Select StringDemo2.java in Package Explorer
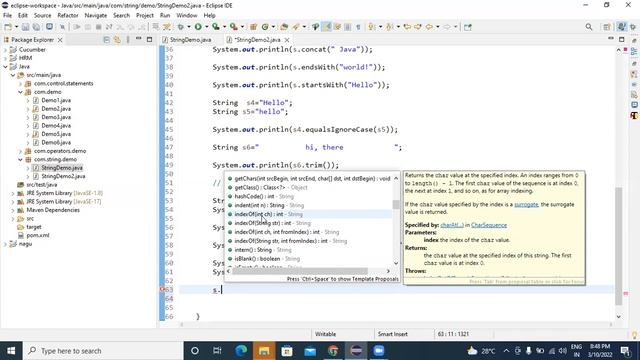Image resolution: width=640 pixels, height=360 pixels. (63, 176)
